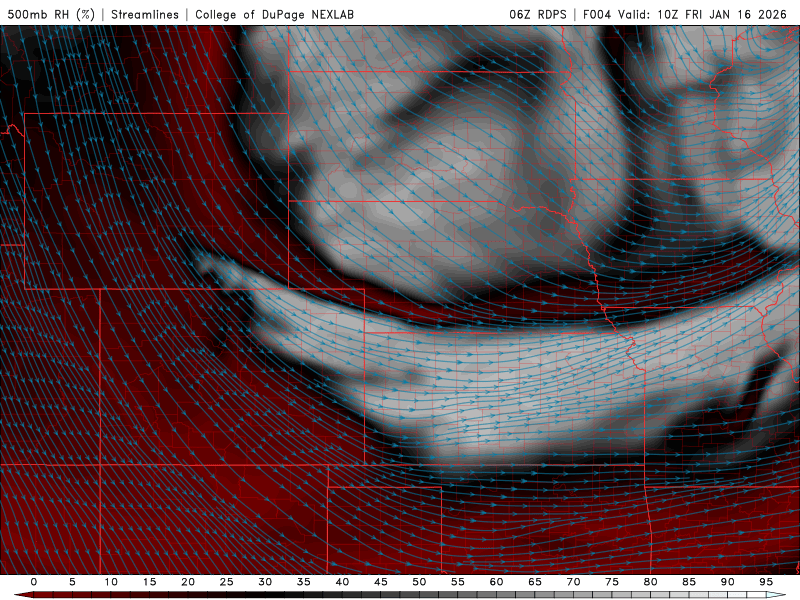The image size is (800, 600).
Task: Click "College of DuPage NEXLAB" header text
Action: [274, 14]
